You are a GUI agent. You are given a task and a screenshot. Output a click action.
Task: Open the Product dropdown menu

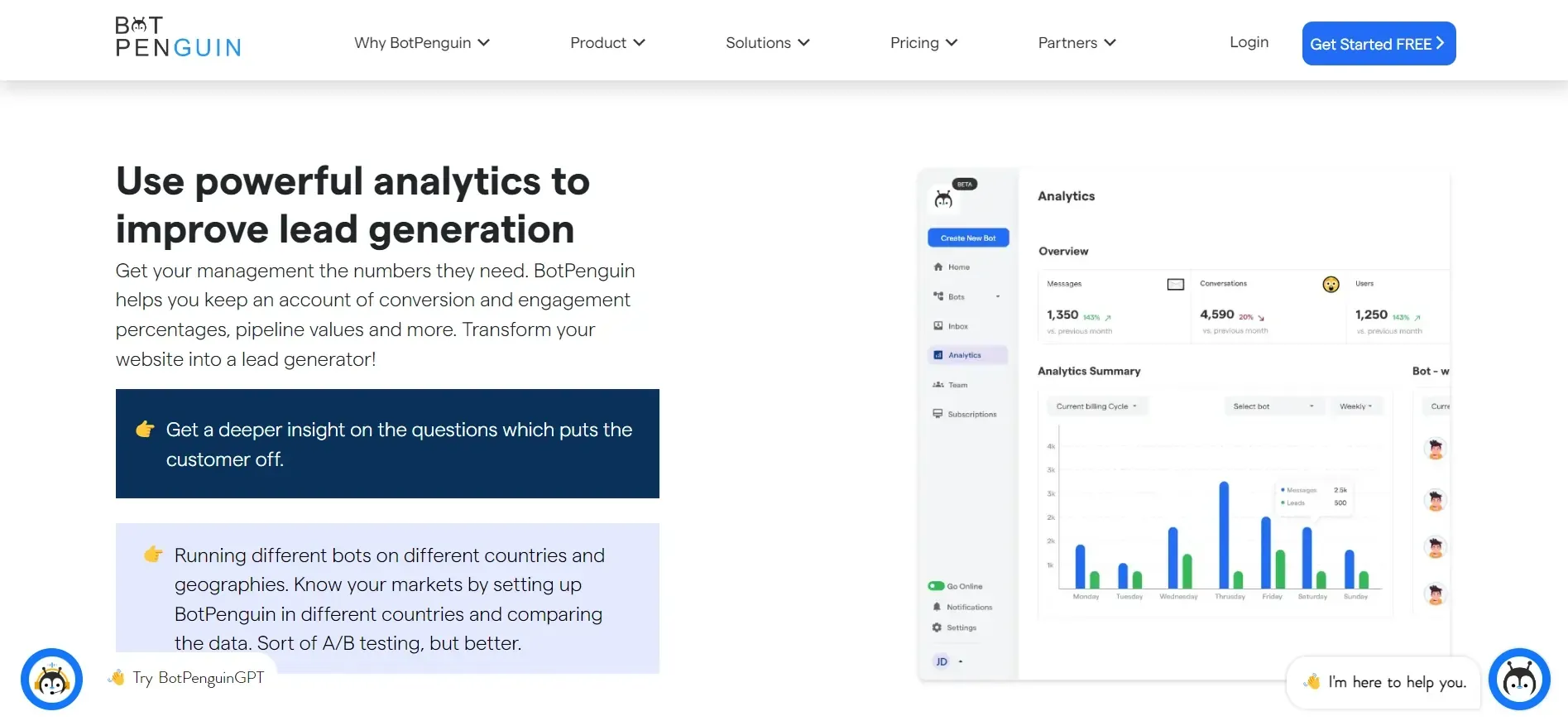pos(607,43)
